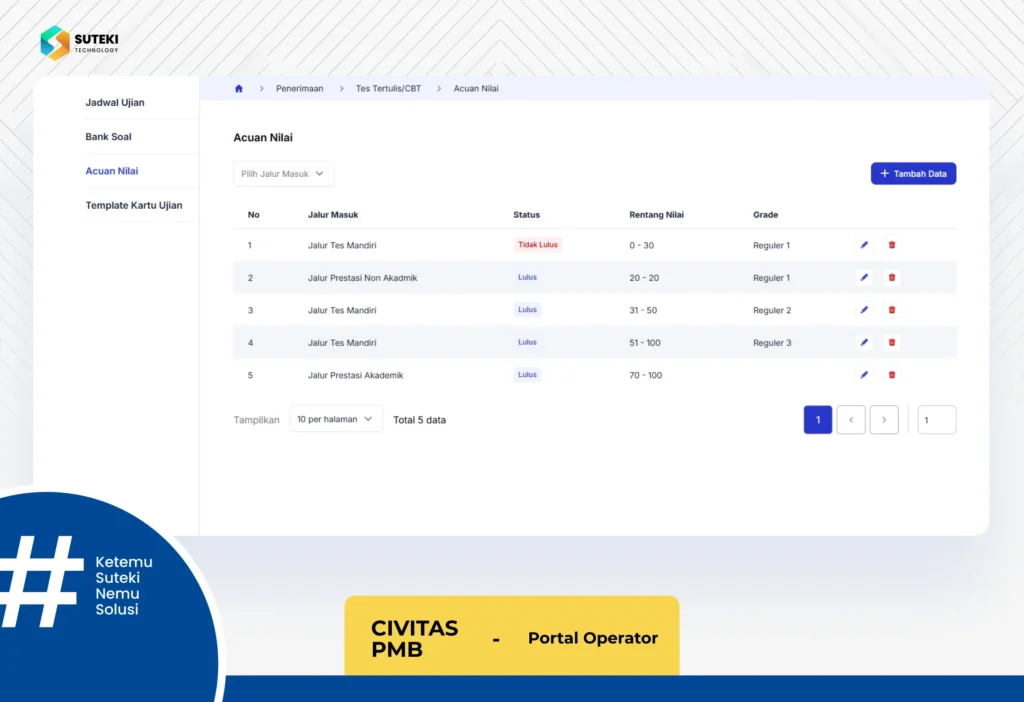The image size is (1024, 702).
Task: Click Acuan Nilai in the breadcrumb
Action: point(476,89)
